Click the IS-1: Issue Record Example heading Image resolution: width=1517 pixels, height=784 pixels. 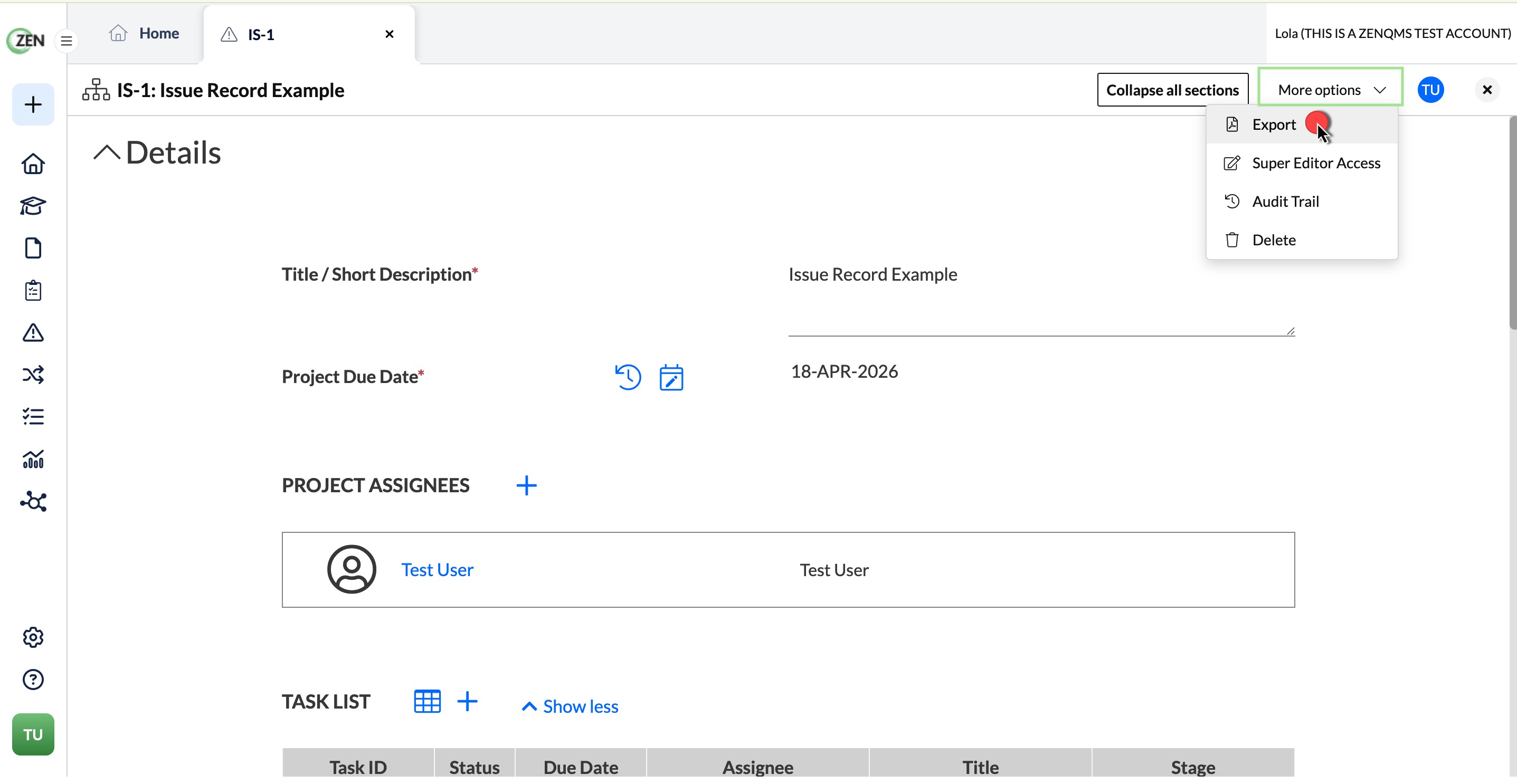click(x=230, y=90)
